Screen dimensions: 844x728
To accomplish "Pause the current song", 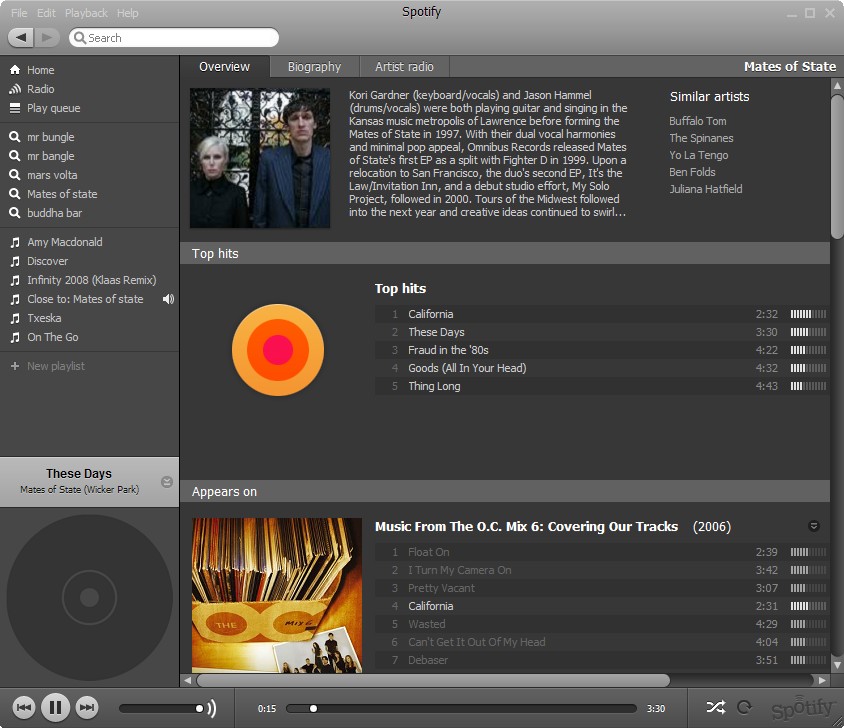I will (x=55, y=707).
